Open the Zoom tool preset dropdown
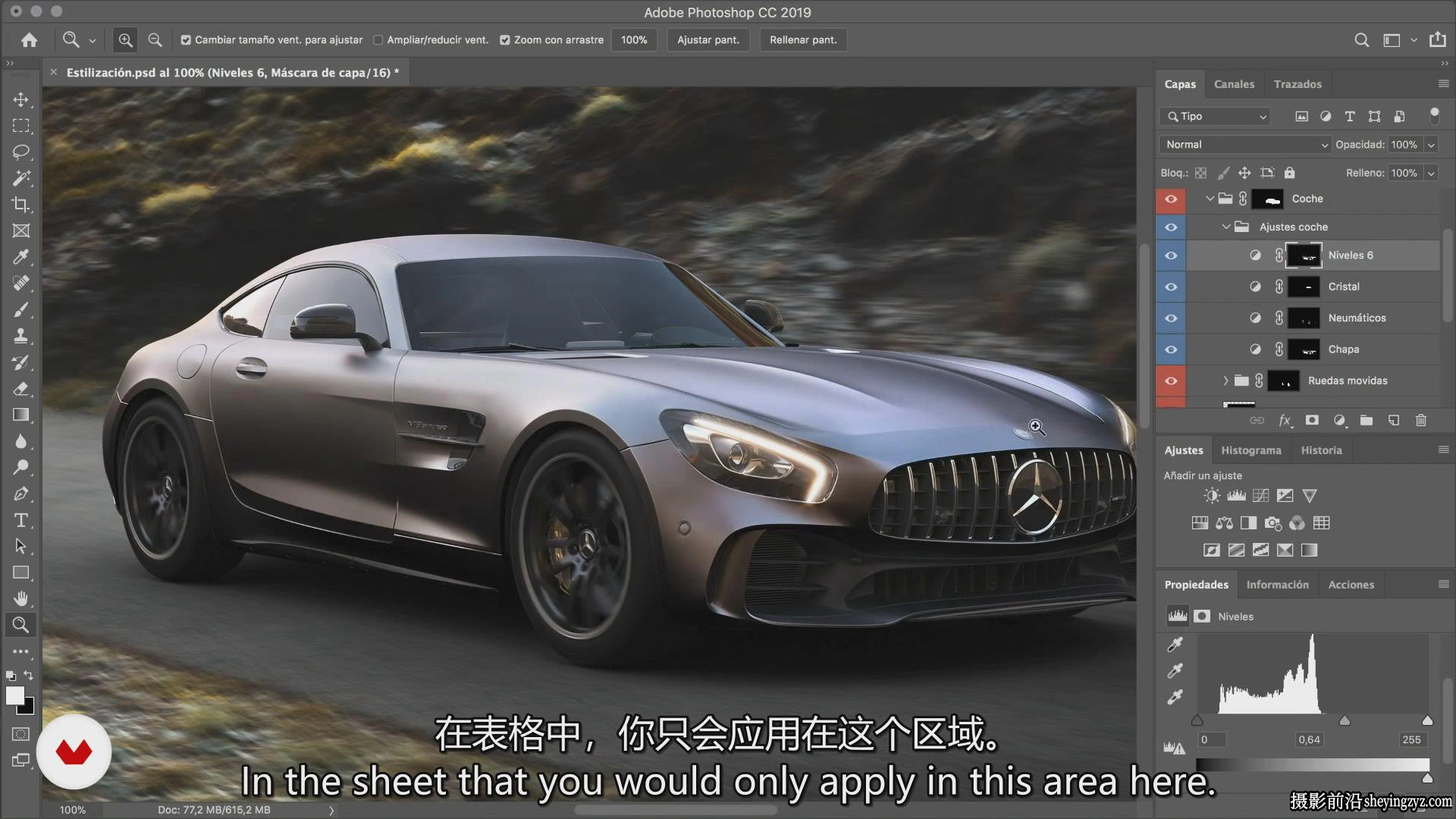The height and width of the screenshot is (819, 1456). click(93, 40)
